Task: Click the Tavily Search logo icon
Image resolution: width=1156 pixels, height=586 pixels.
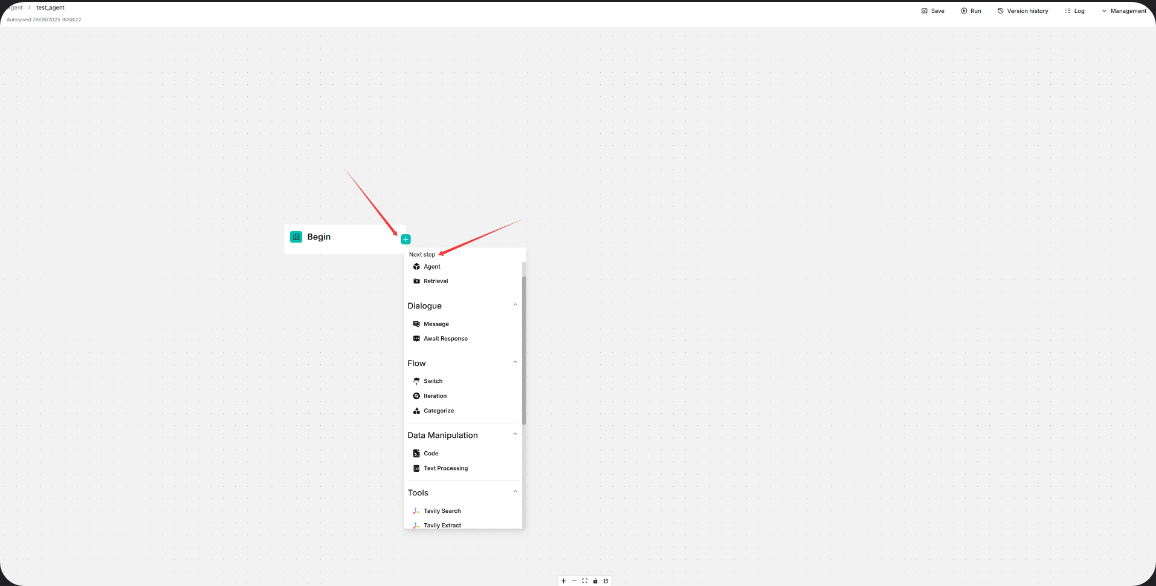Action: point(416,511)
